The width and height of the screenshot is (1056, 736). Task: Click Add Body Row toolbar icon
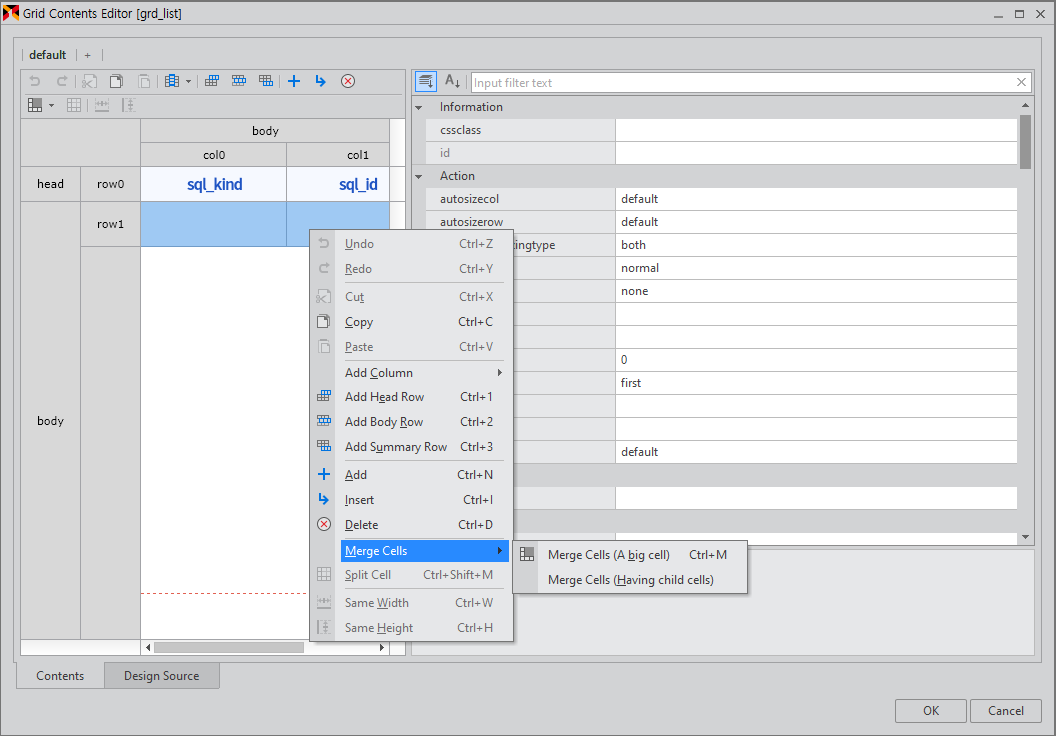pos(239,81)
